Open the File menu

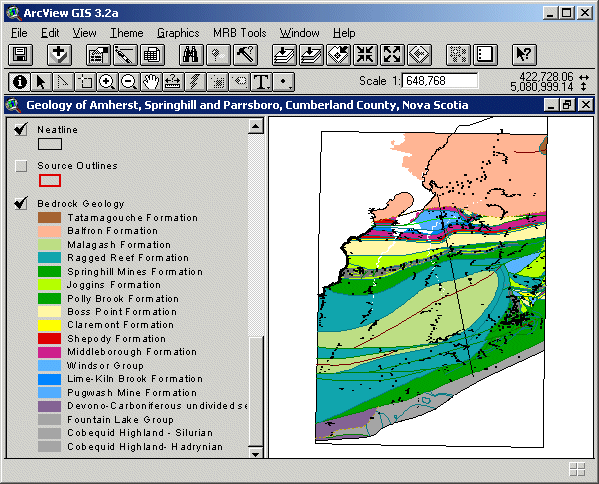click(x=19, y=33)
